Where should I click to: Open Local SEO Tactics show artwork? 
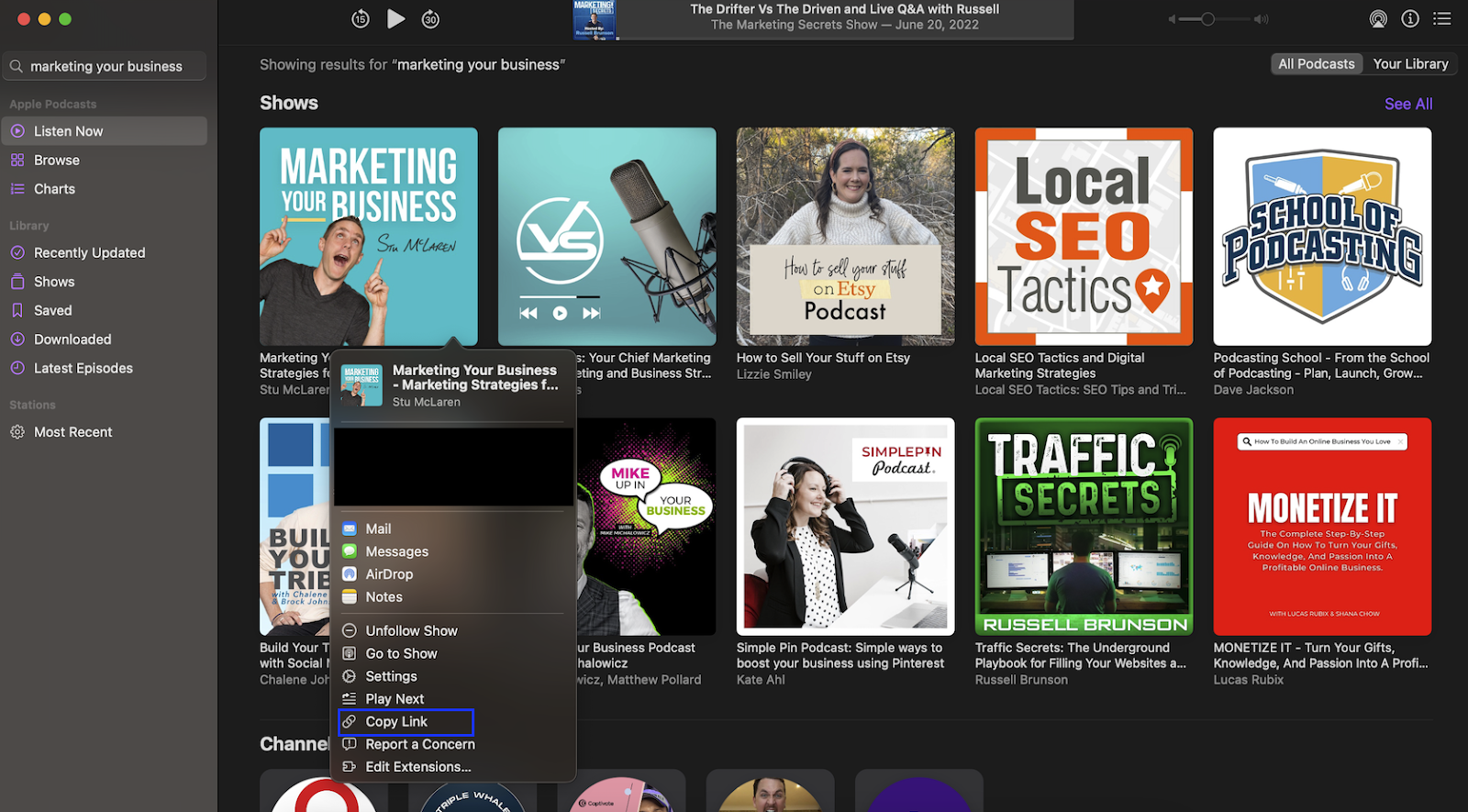tap(1084, 237)
